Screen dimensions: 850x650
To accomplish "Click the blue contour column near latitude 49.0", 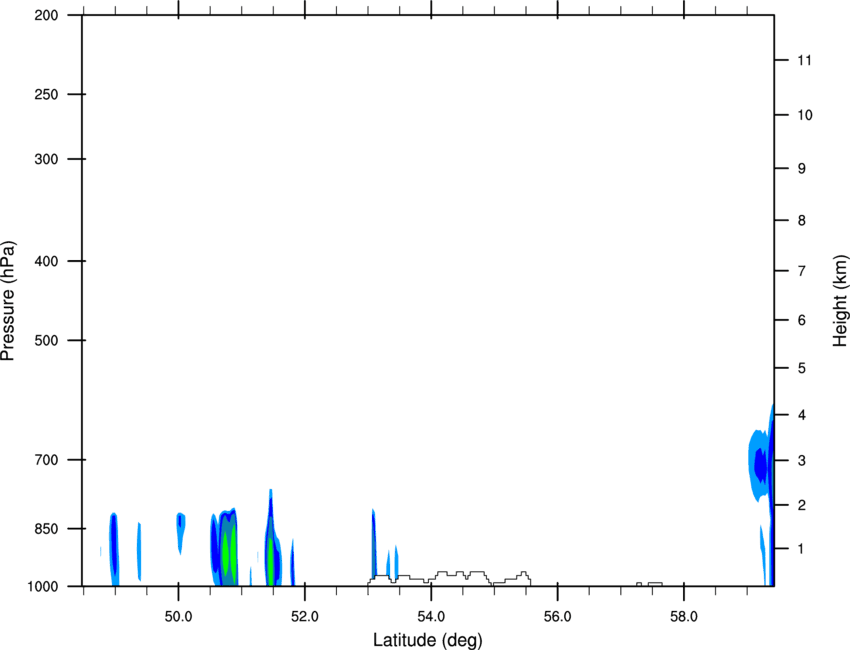I will click(114, 549).
